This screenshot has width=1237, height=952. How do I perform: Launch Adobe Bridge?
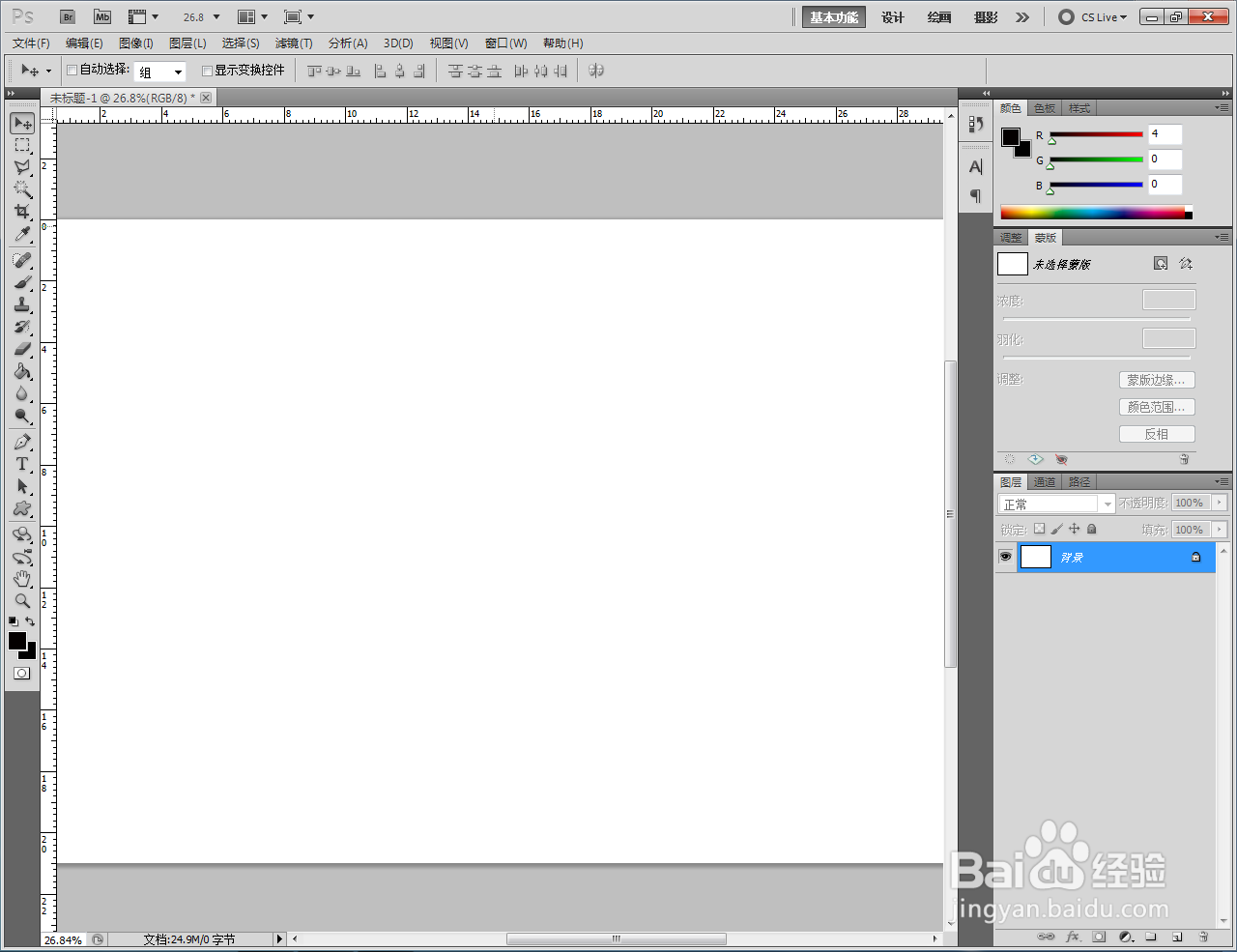(68, 17)
